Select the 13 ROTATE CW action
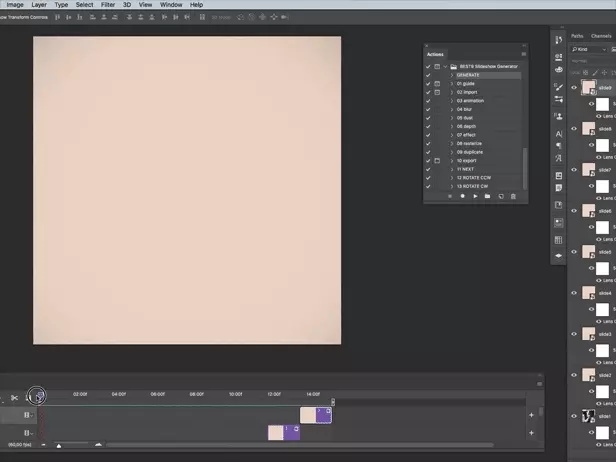The image size is (616, 462). pyautogui.click(x=473, y=186)
